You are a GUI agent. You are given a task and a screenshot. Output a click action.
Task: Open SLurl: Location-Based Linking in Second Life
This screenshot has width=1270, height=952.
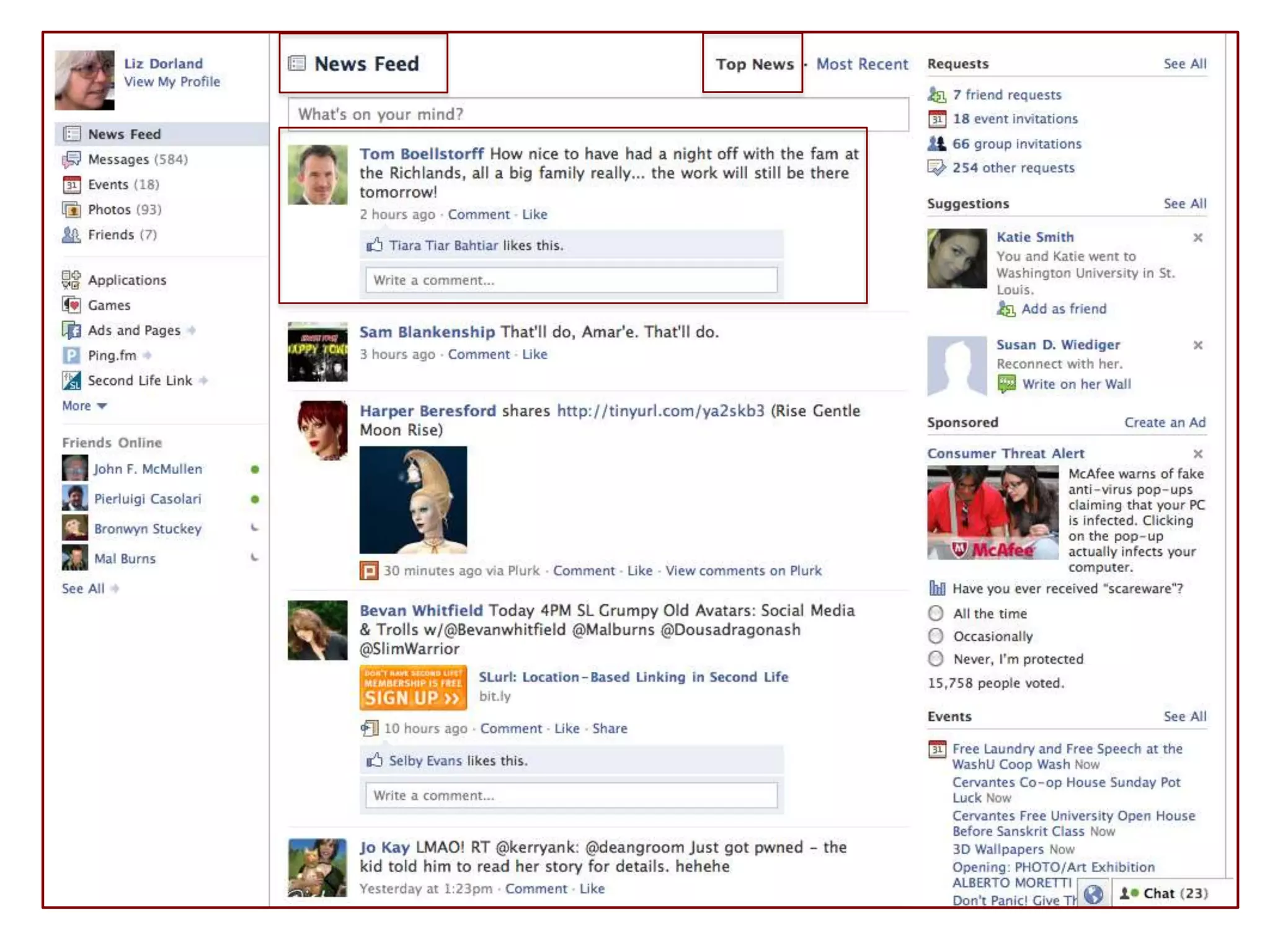tap(633, 677)
